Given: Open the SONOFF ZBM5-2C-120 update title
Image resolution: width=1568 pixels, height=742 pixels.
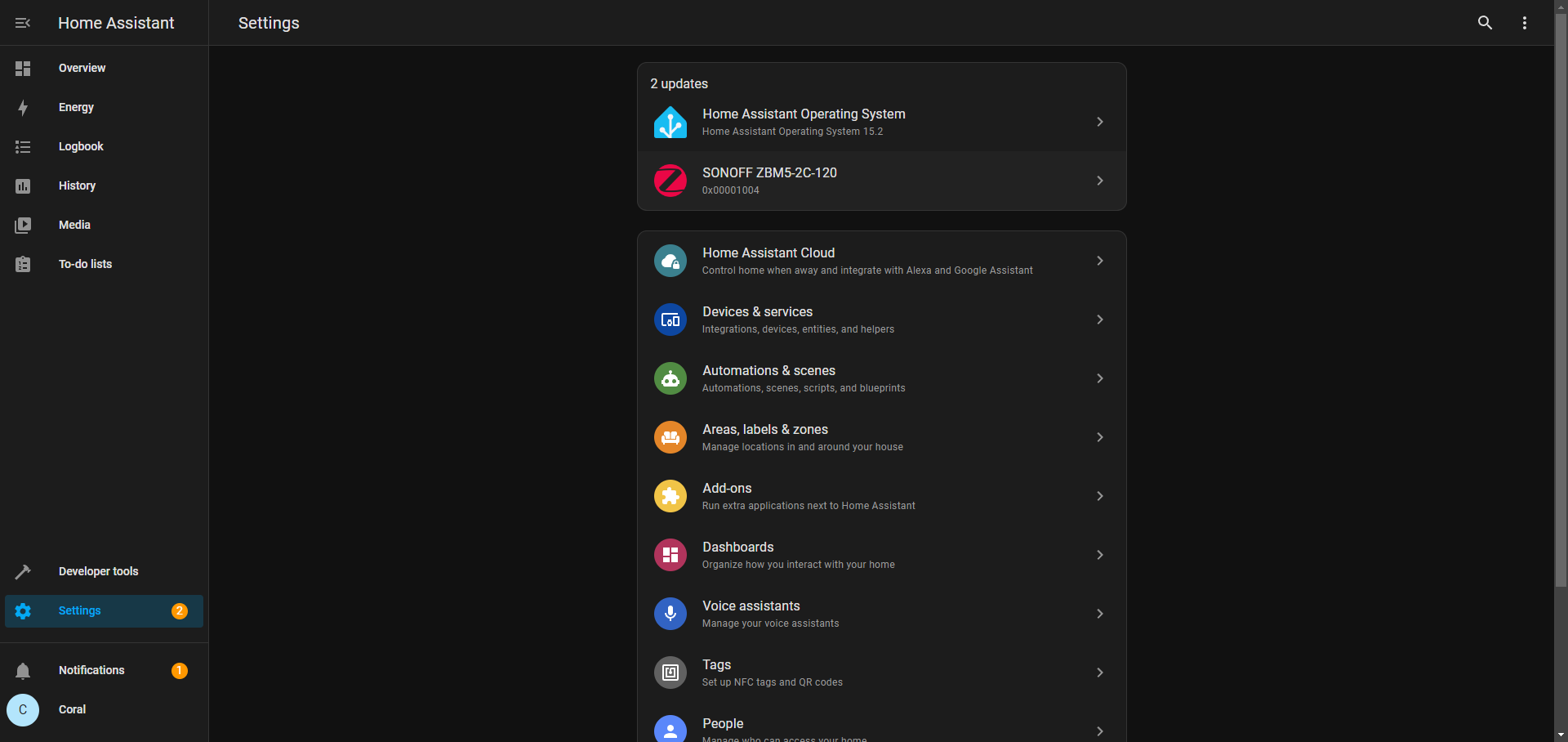Looking at the screenshot, I should (x=769, y=172).
